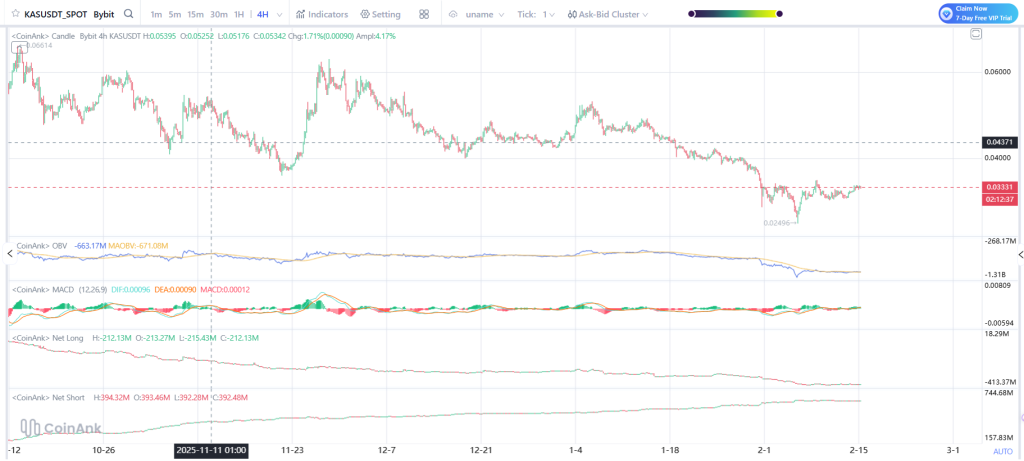Open chart Setting gear
The image size is (1024, 461).
(380, 15)
